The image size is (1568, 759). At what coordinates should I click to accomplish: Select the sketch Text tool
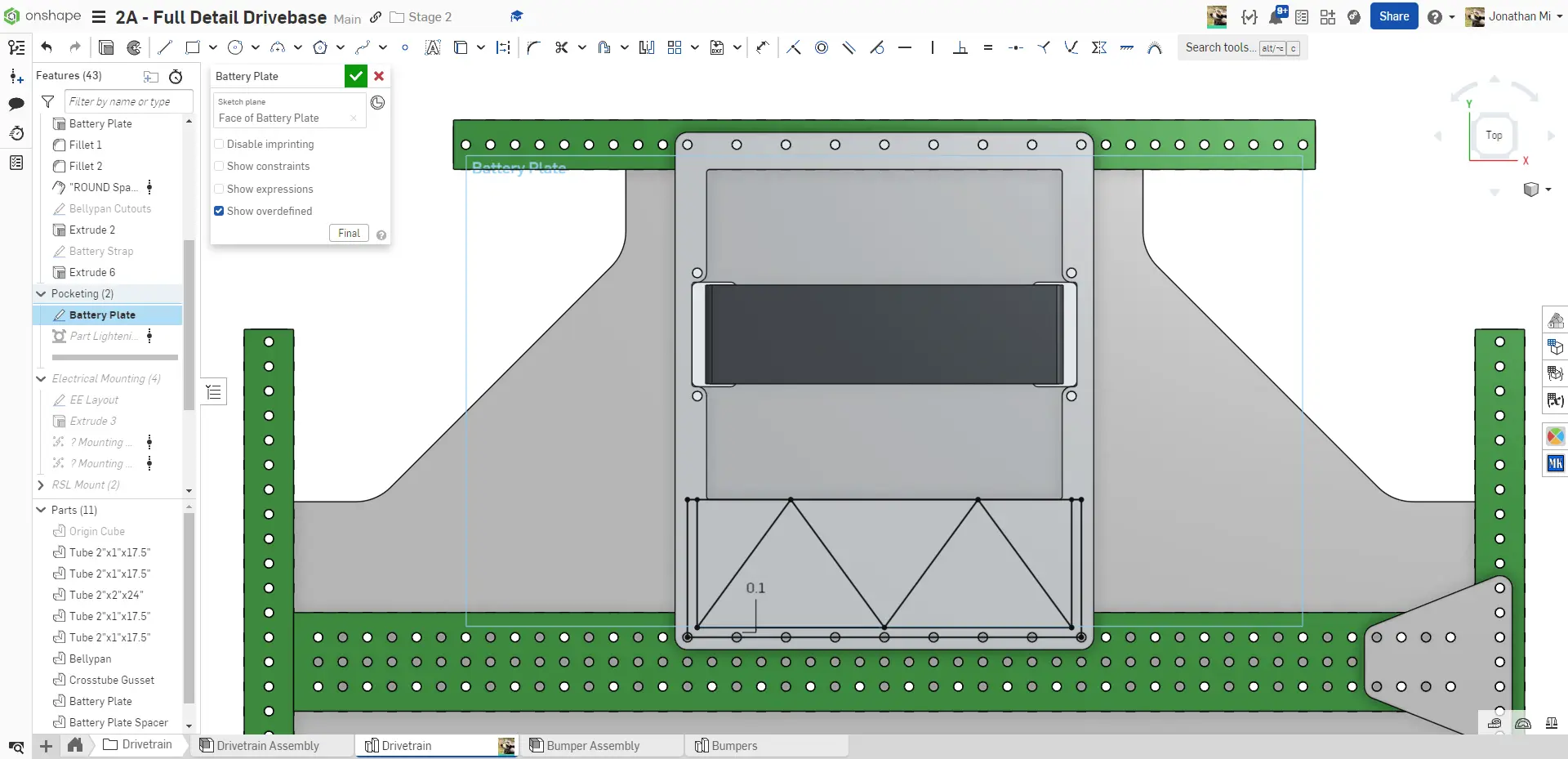point(433,47)
